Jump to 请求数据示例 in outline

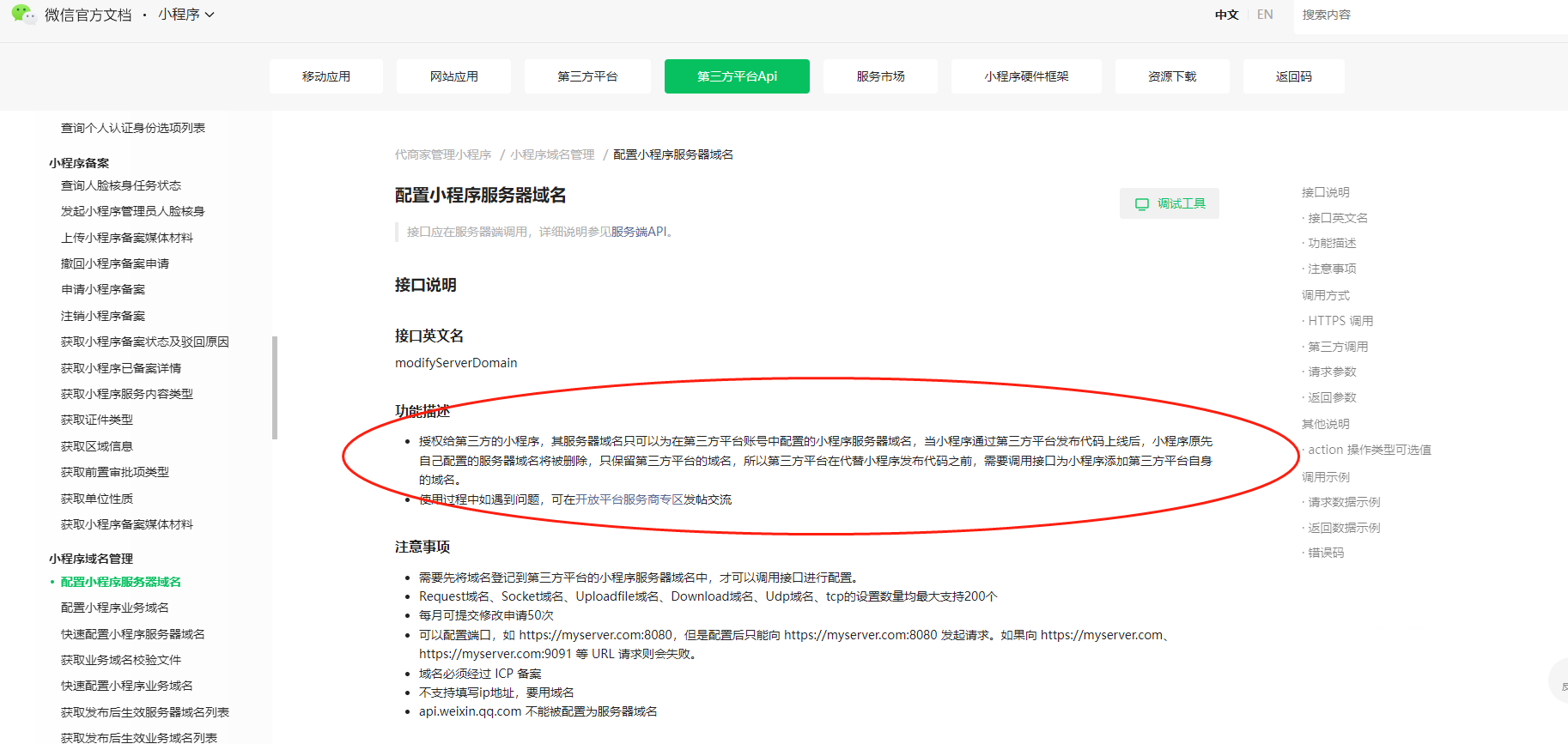click(x=1344, y=502)
